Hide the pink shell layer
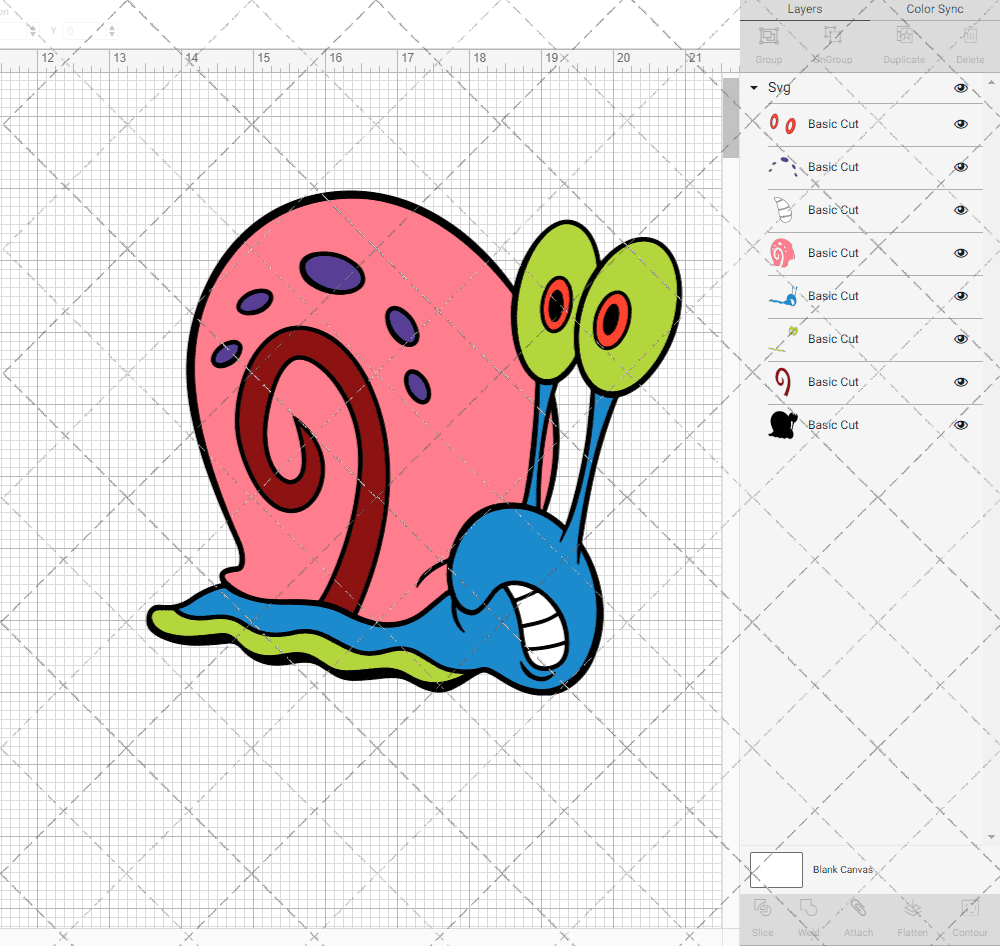Image resolution: width=1000 pixels, height=946 pixels. click(x=960, y=253)
